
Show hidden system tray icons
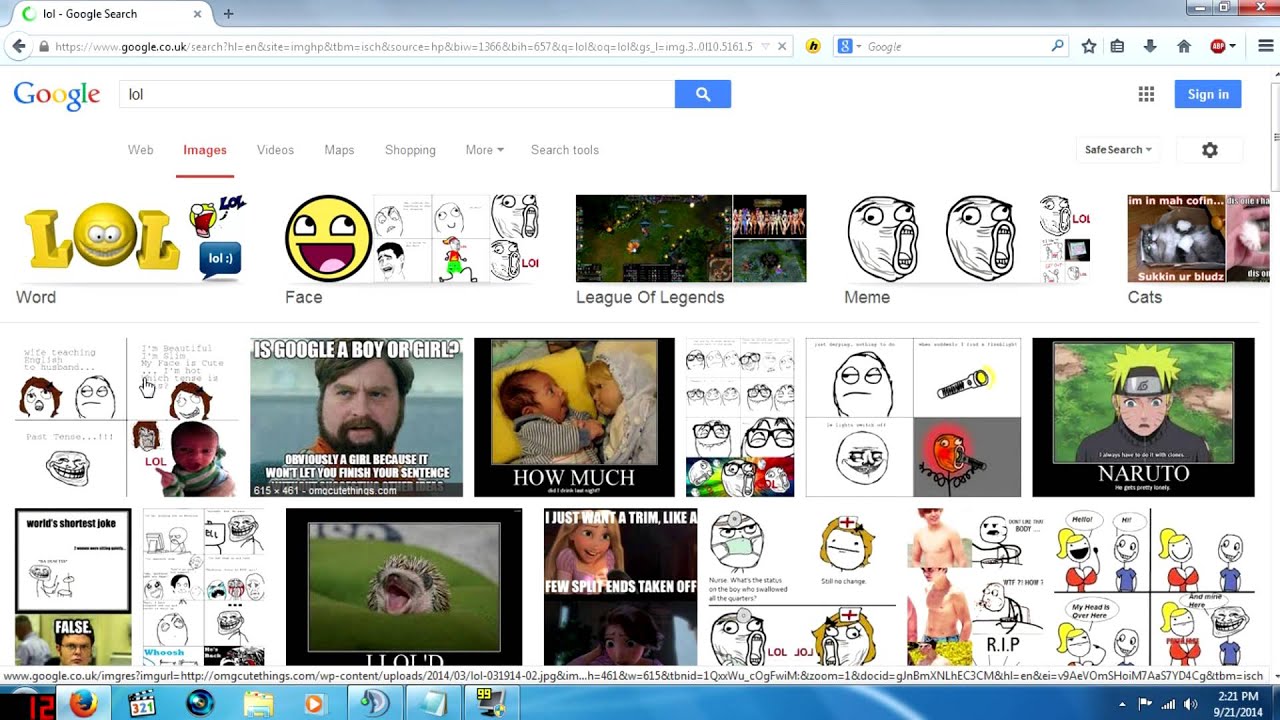click(x=1122, y=704)
